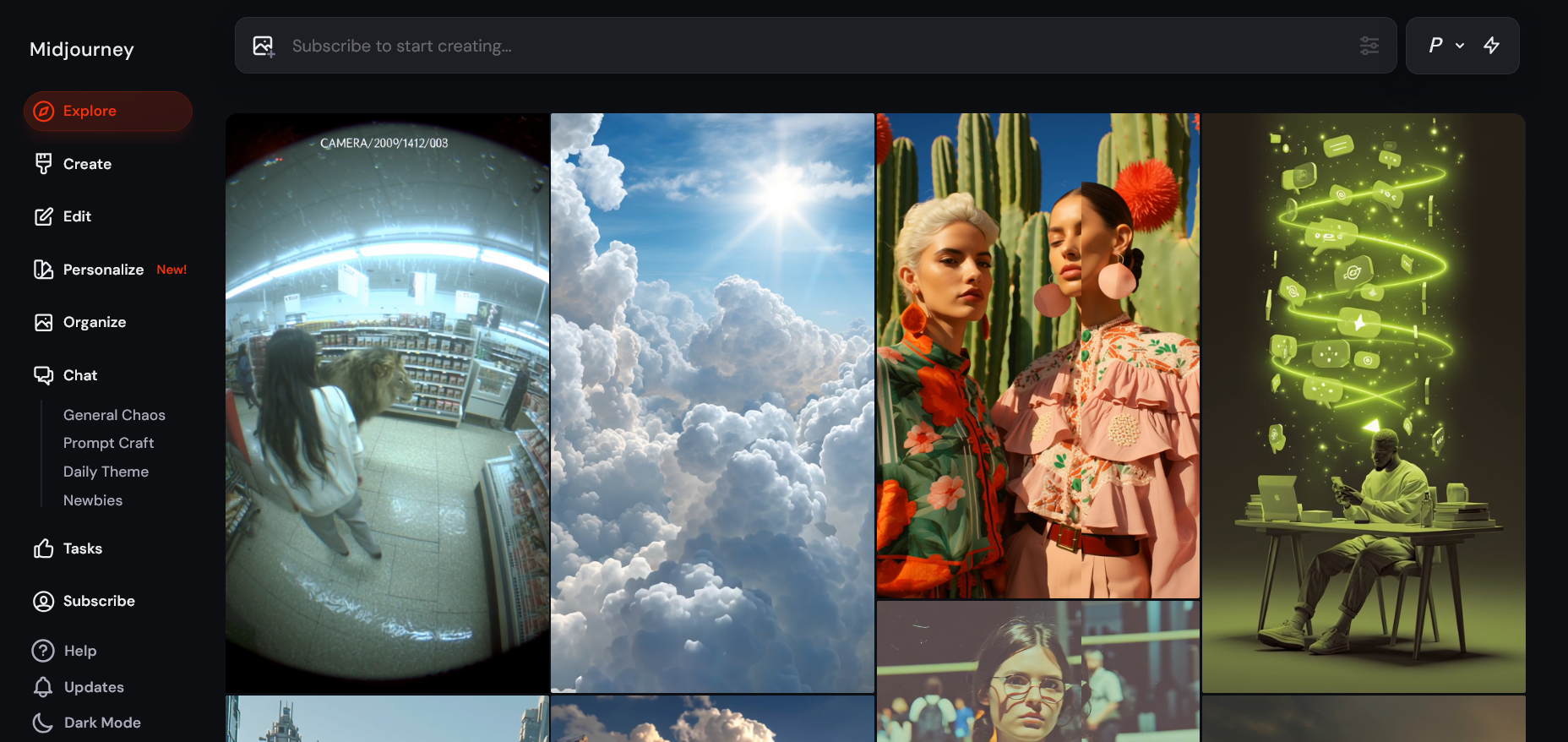Click the Edit pencil icon
The image size is (1568, 742).
click(x=44, y=217)
